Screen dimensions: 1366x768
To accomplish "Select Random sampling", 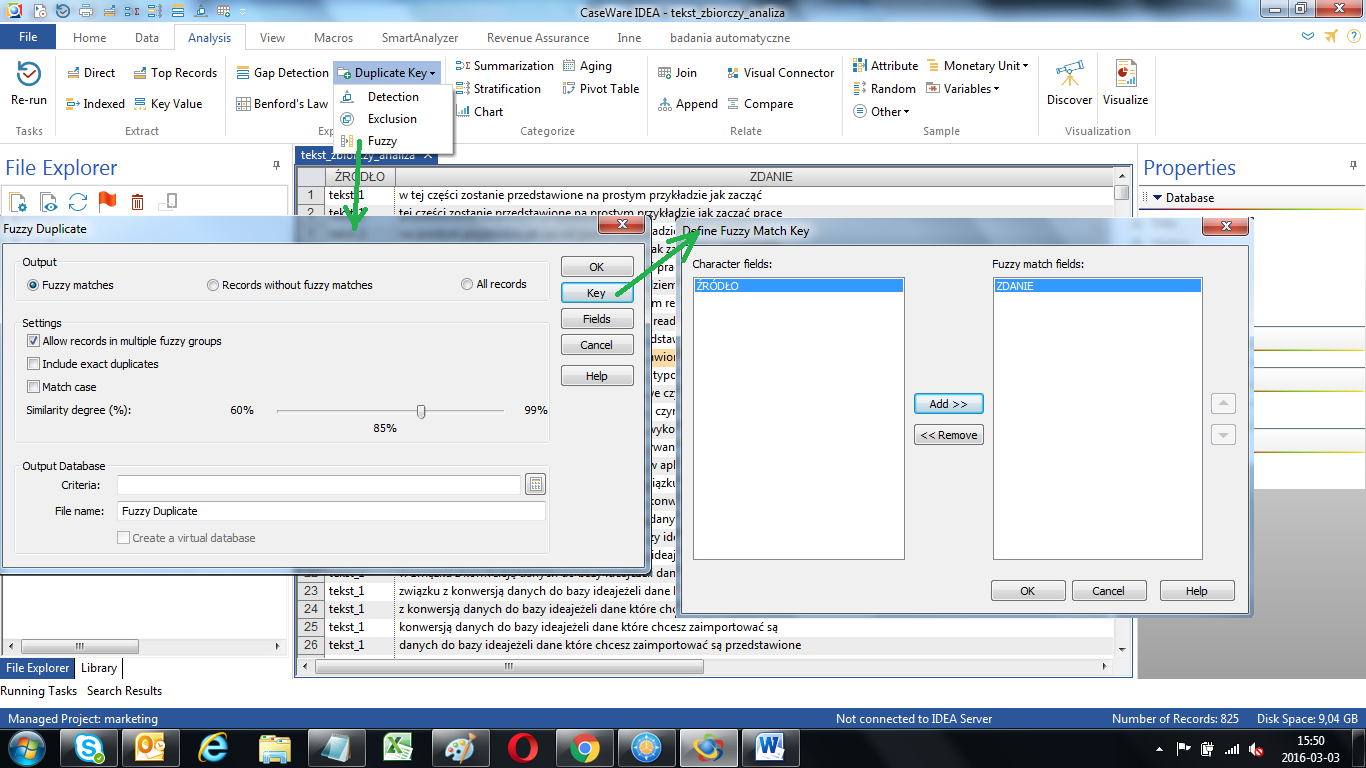I will (884, 89).
